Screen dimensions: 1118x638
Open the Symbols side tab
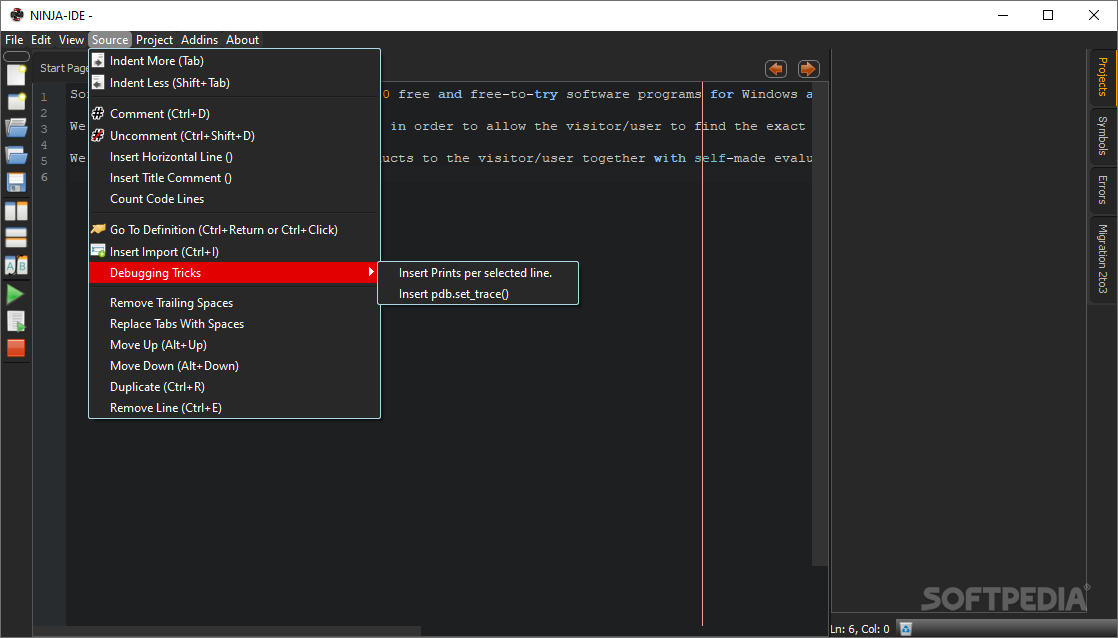(1102, 135)
